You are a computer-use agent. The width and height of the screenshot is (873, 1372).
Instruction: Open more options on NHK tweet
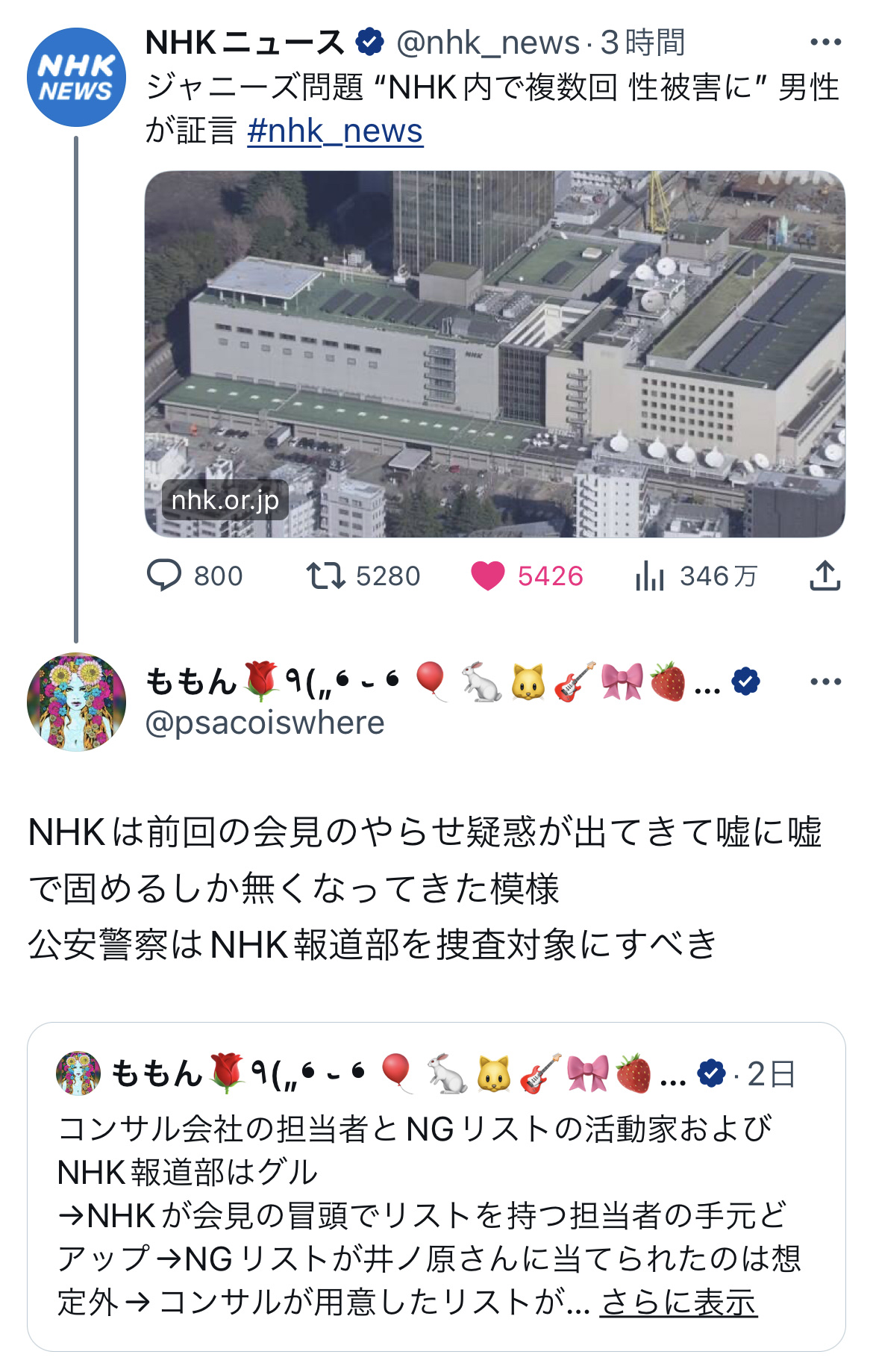[825, 43]
